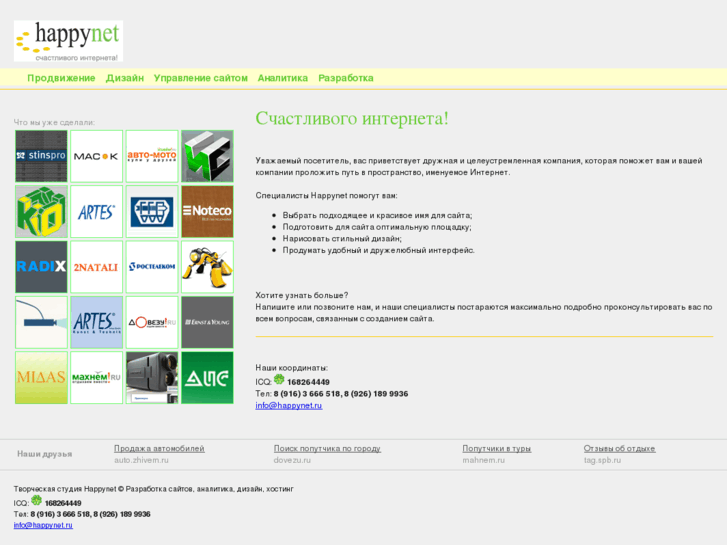This screenshot has height=545, width=727.
Task: Open the blue syringe device tile
Action: pyautogui.click(x=41, y=322)
